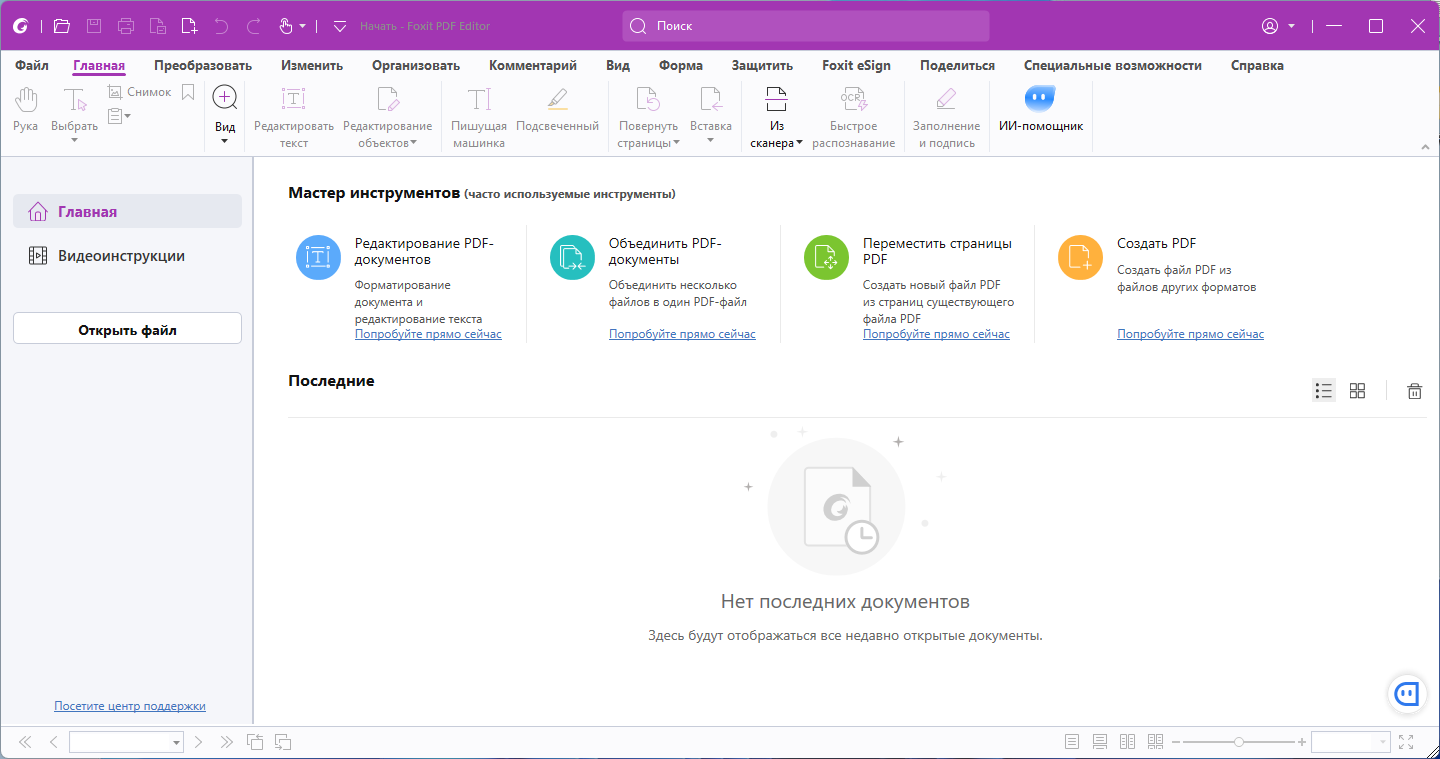
Task: Select the Hand tool (Рука)
Action: (x=25, y=110)
